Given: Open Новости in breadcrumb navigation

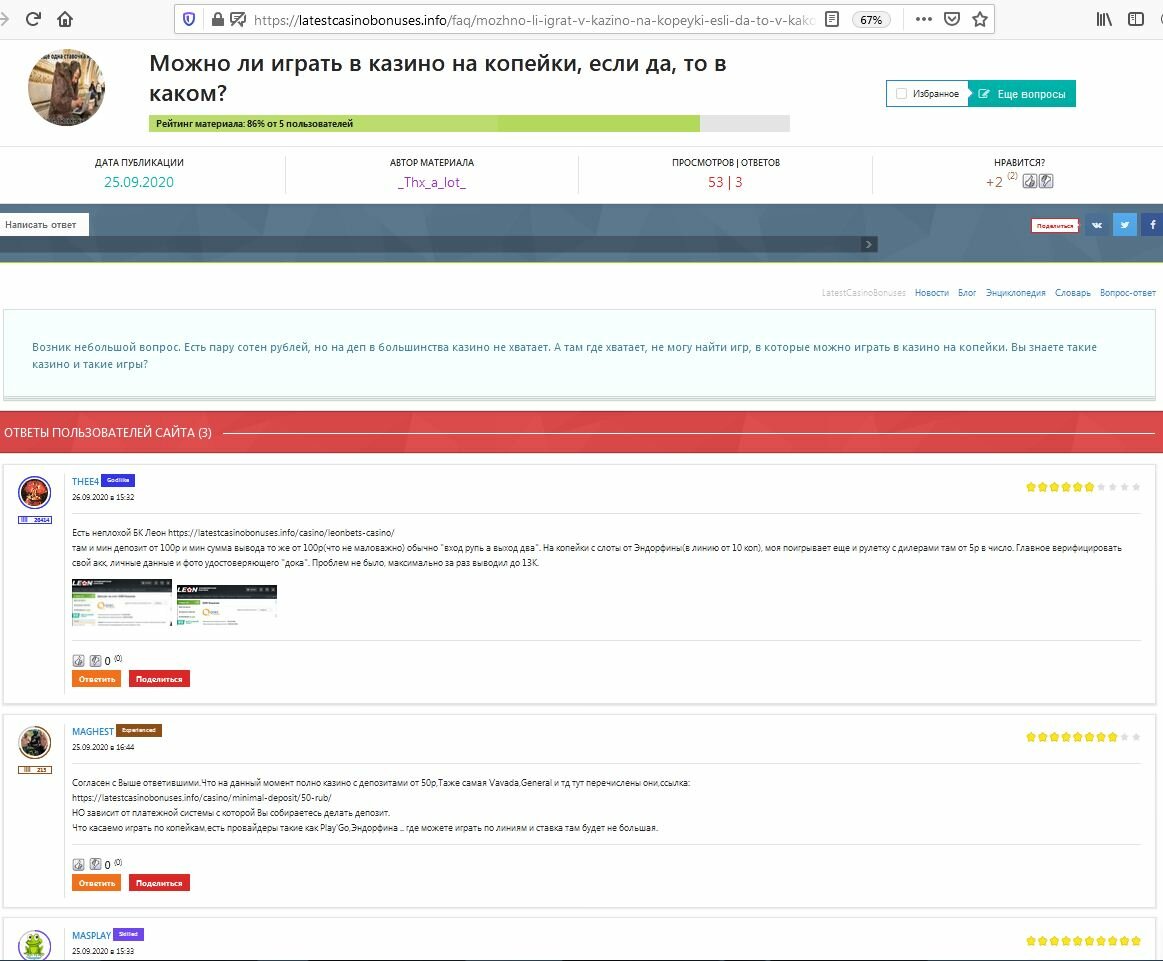Looking at the screenshot, I should tap(931, 293).
